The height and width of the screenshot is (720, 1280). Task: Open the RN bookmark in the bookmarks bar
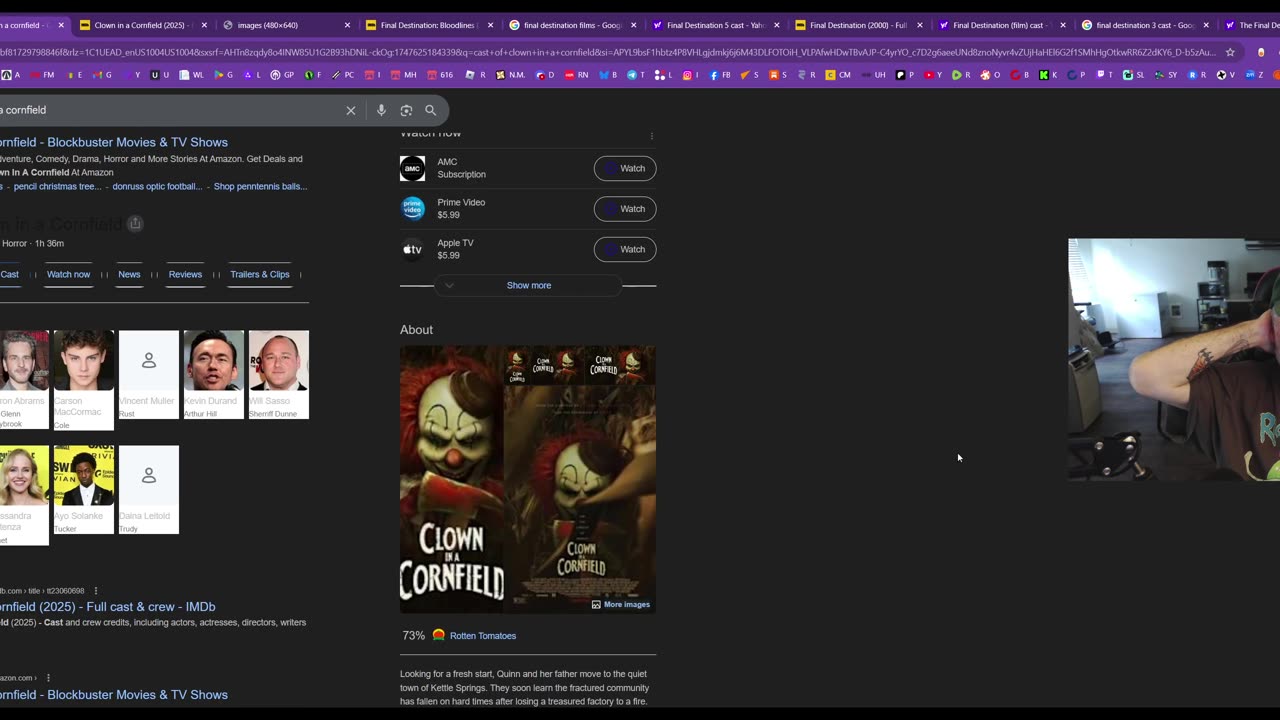[x=577, y=75]
